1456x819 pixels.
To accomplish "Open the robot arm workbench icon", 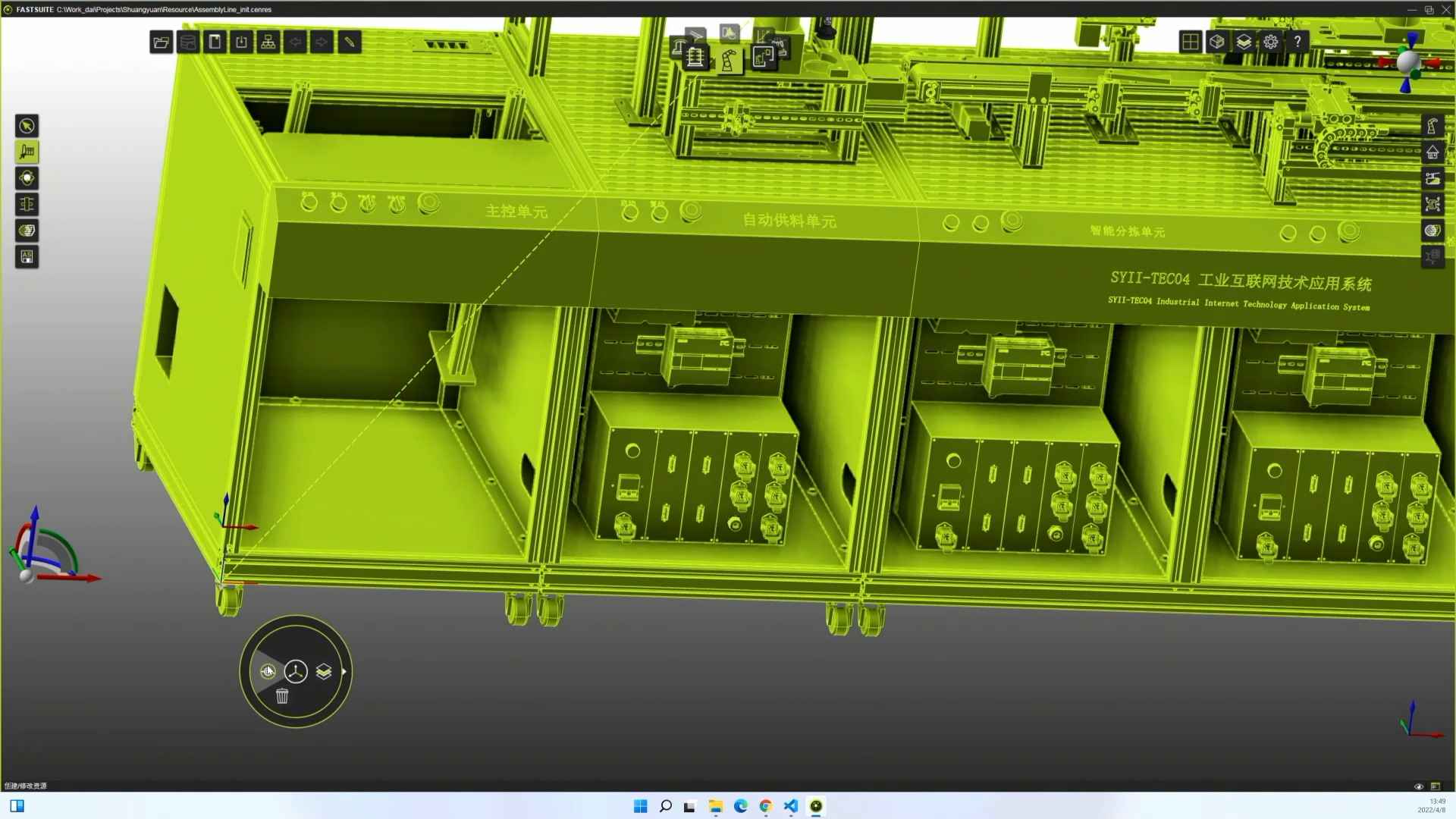I will [x=729, y=60].
